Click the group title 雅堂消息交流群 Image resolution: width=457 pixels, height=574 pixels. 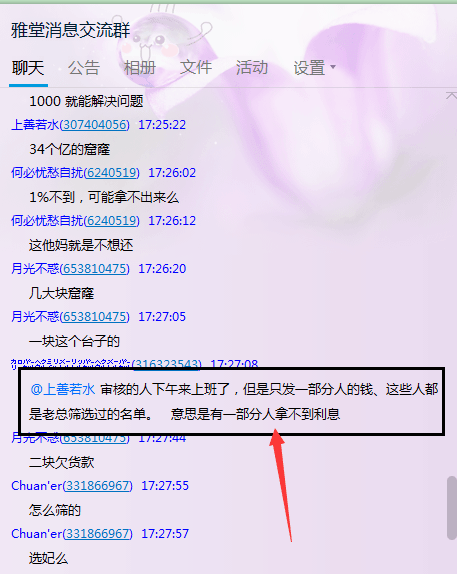click(71, 30)
